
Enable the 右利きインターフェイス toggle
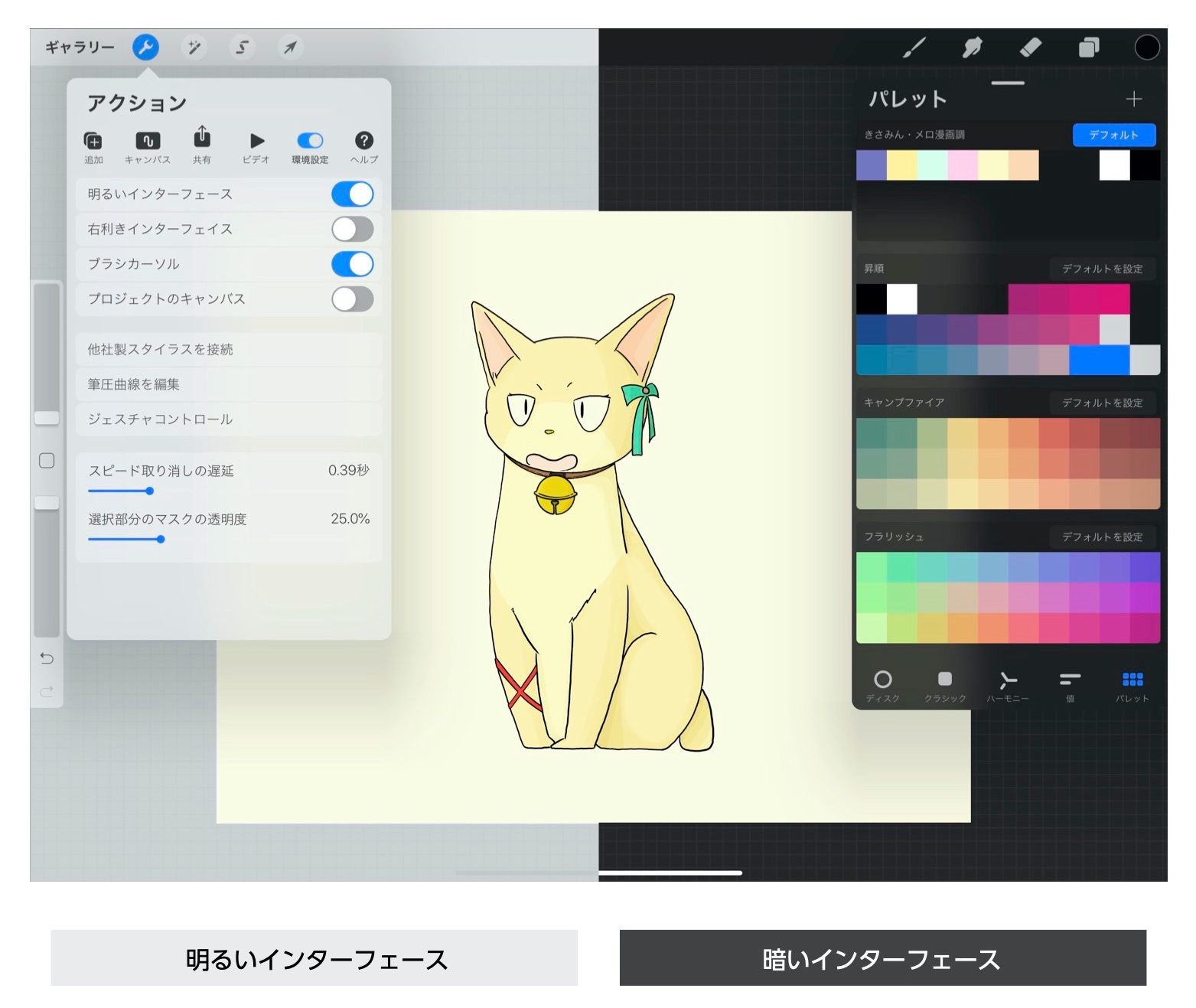pyautogui.click(x=353, y=229)
